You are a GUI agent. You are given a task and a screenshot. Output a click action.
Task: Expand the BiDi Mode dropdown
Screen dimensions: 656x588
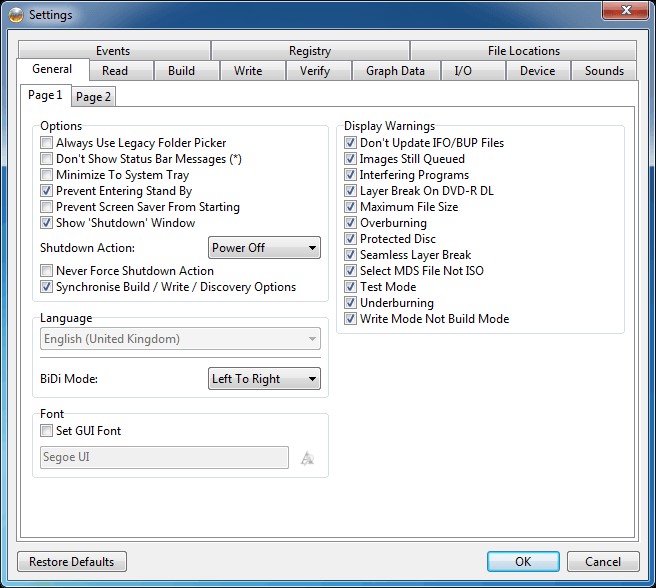coord(264,379)
